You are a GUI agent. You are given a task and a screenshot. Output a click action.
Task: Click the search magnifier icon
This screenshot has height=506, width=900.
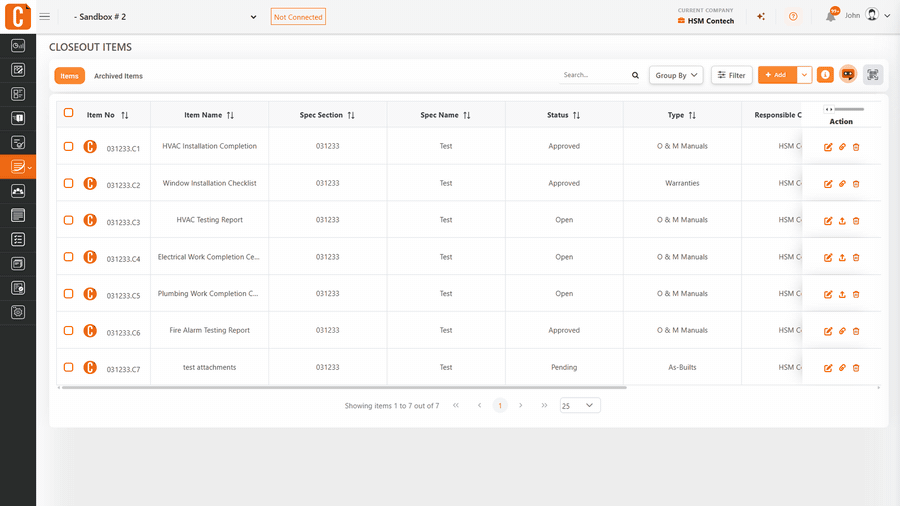(635, 75)
